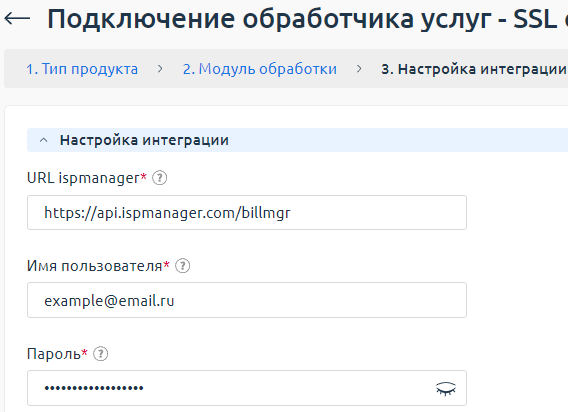Image resolution: width=568 pixels, height=412 pixels.
Task: Collapse the Настройка интеграции section chevron
Action: point(43,140)
